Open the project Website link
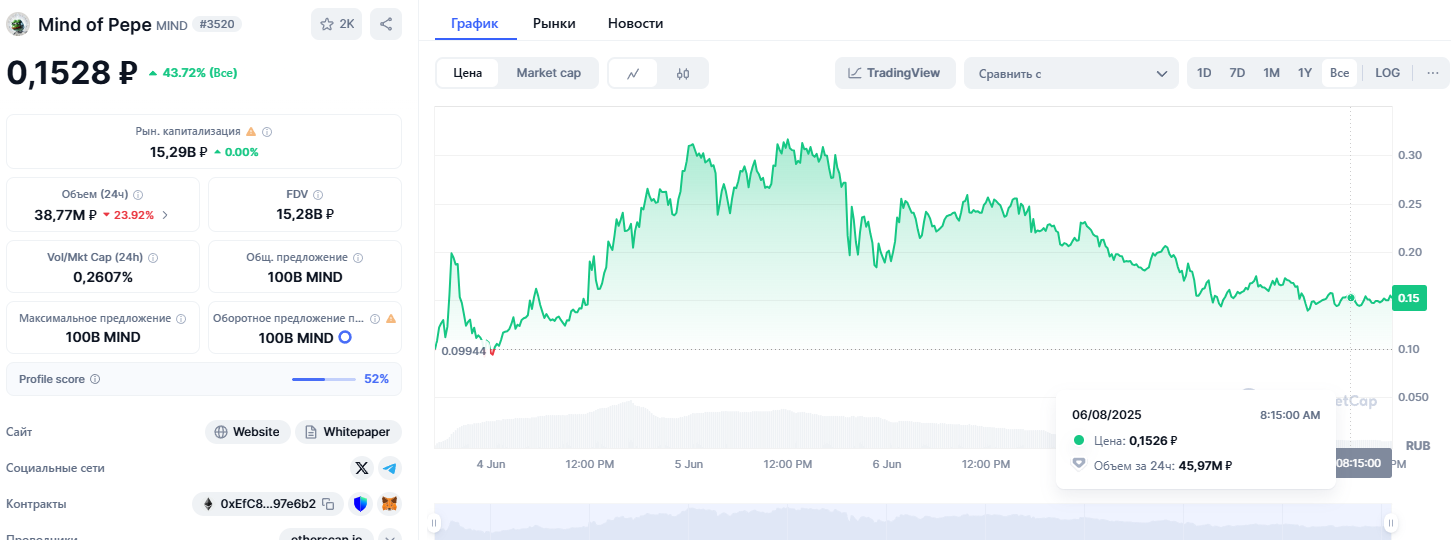Viewport: 1451px width, 540px height. point(248,432)
